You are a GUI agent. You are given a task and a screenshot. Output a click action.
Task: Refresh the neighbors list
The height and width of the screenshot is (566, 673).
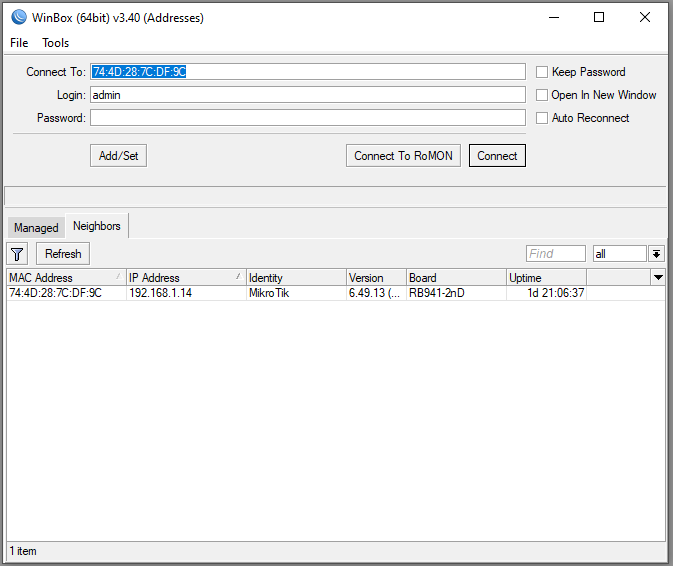pyautogui.click(x=63, y=254)
